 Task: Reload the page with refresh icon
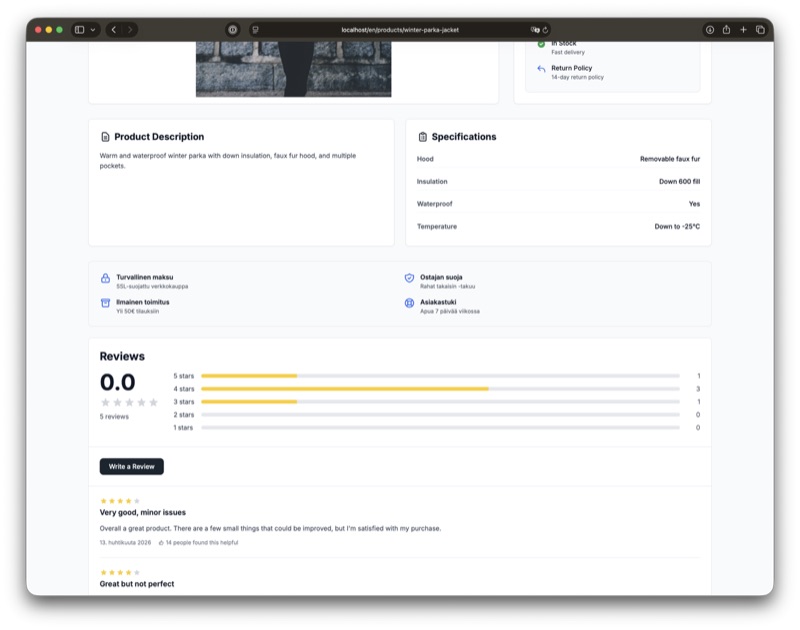[x=545, y=30]
